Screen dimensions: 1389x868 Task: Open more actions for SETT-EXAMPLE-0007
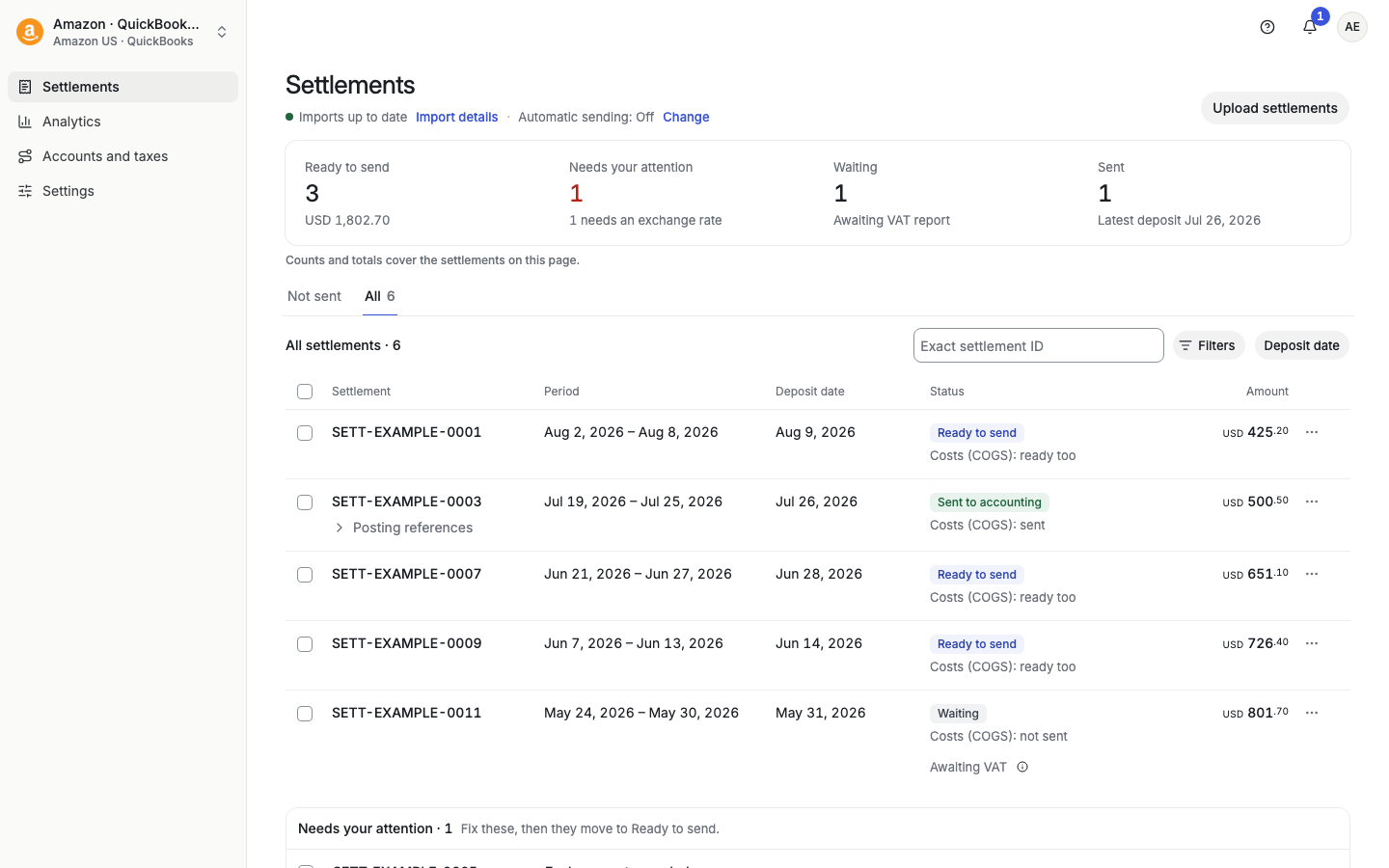pos(1312,574)
